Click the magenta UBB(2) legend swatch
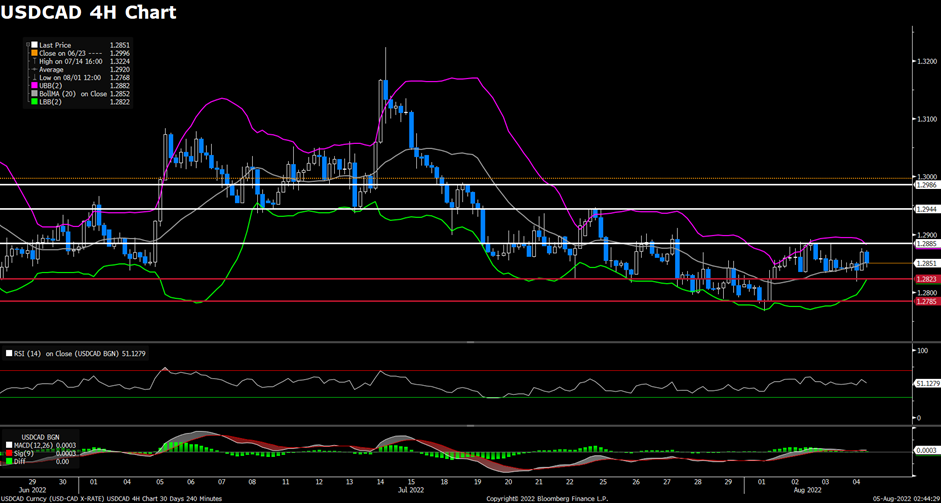Viewport: 941px width, 503px height. click(33, 85)
